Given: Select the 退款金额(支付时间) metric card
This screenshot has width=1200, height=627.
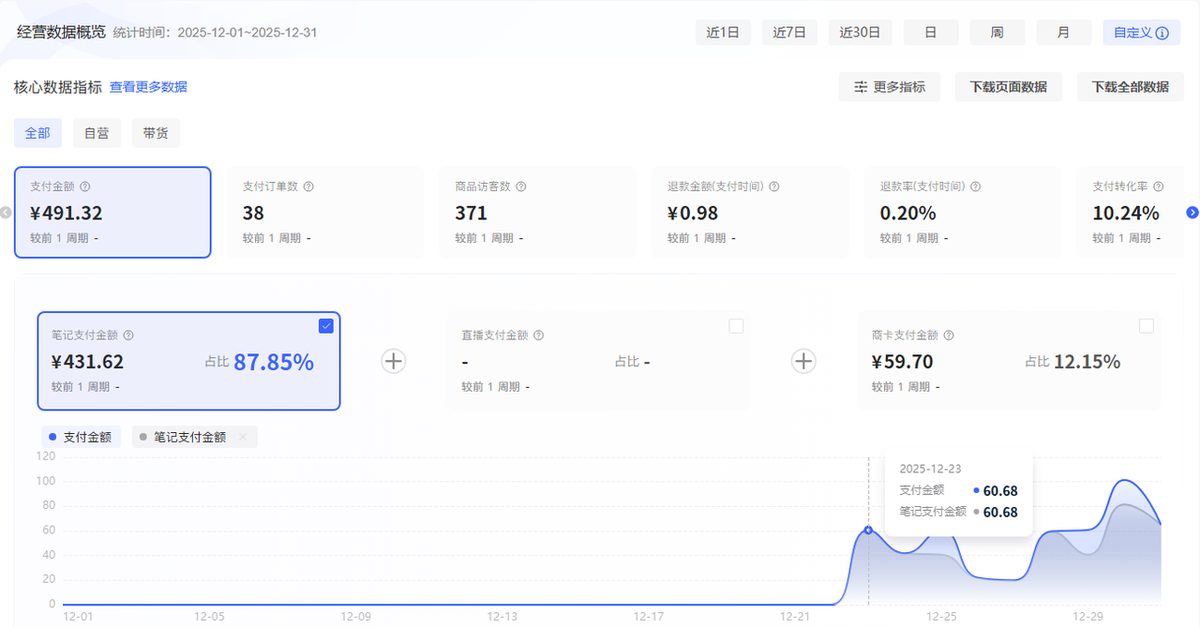Looking at the screenshot, I should coord(751,212).
